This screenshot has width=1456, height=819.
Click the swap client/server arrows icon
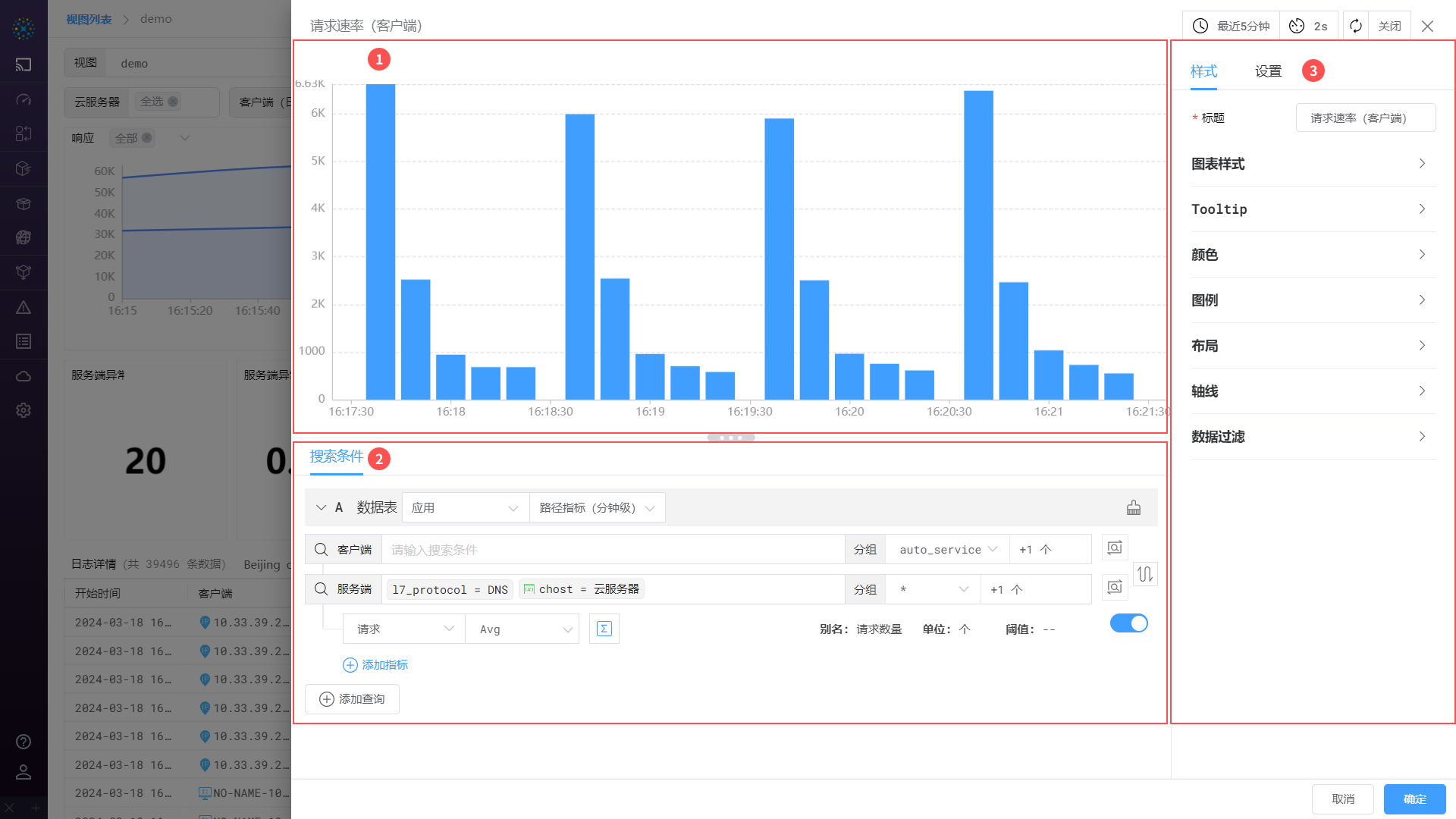(x=1144, y=574)
